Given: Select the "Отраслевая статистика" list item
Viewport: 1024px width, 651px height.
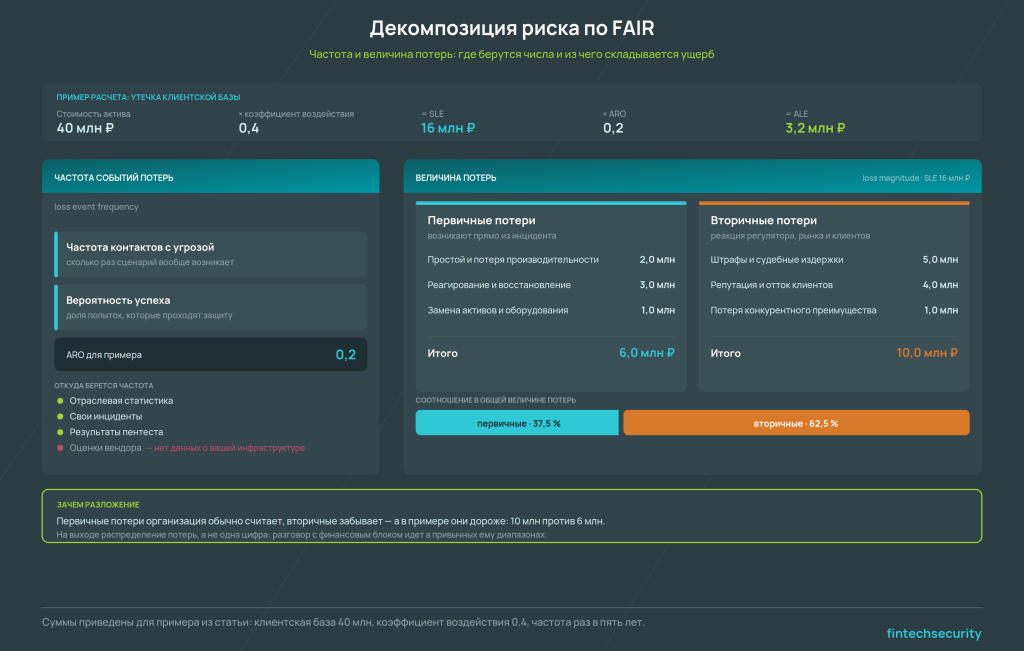Looking at the screenshot, I should 121,401.
